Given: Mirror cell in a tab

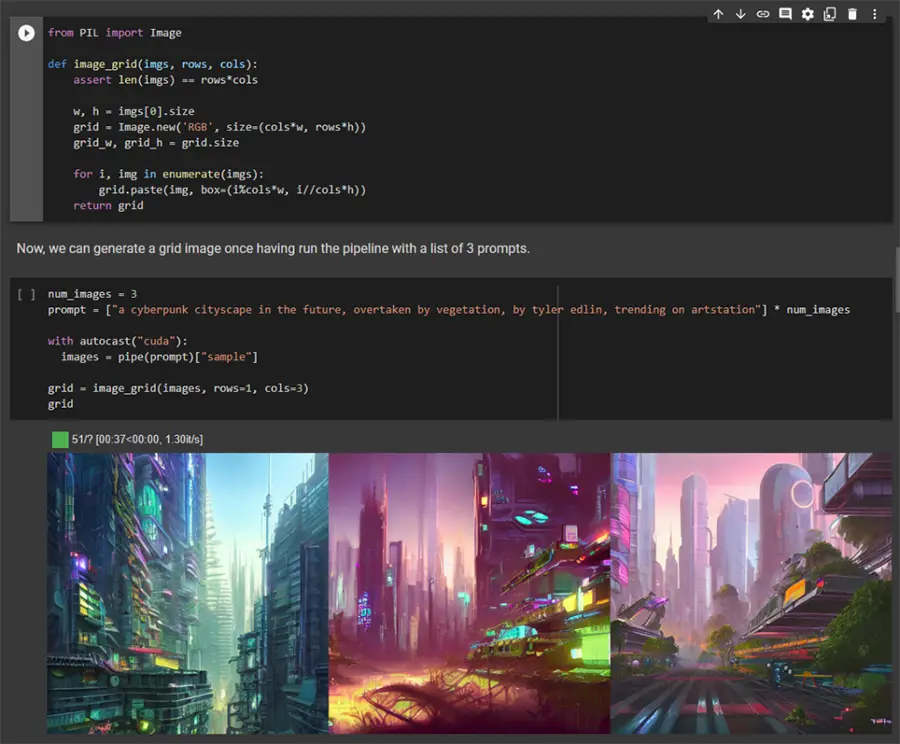Looking at the screenshot, I should point(830,14).
